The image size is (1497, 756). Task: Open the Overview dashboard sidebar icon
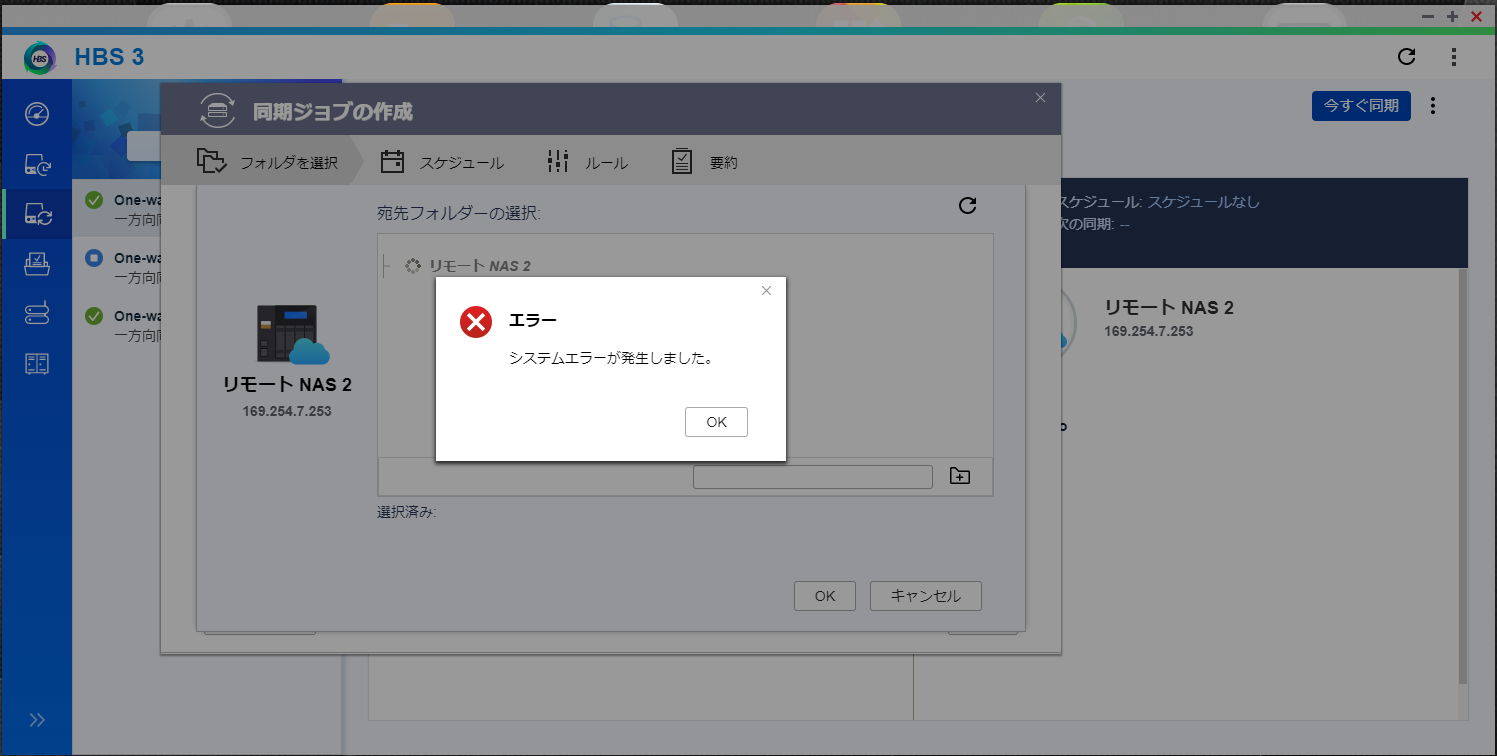[x=37, y=114]
